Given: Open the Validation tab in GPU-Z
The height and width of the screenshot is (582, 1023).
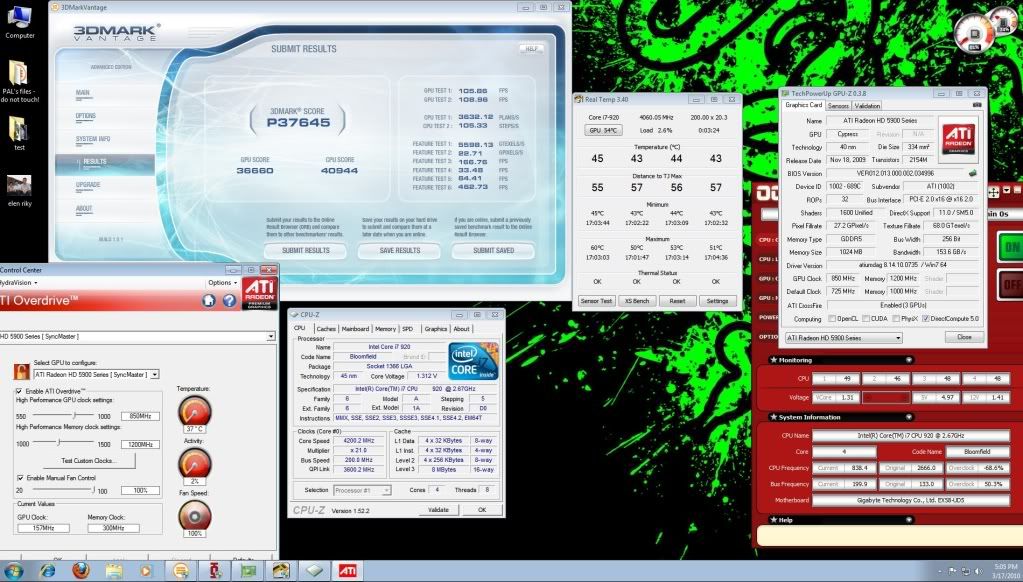Looking at the screenshot, I should click(867, 106).
